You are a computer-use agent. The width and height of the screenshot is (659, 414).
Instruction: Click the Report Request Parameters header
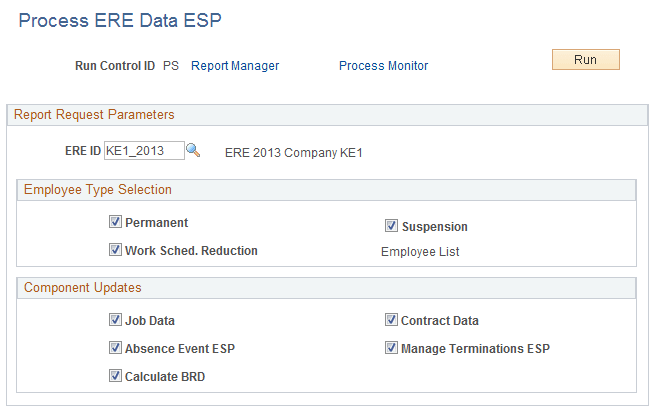tap(94, 115)
